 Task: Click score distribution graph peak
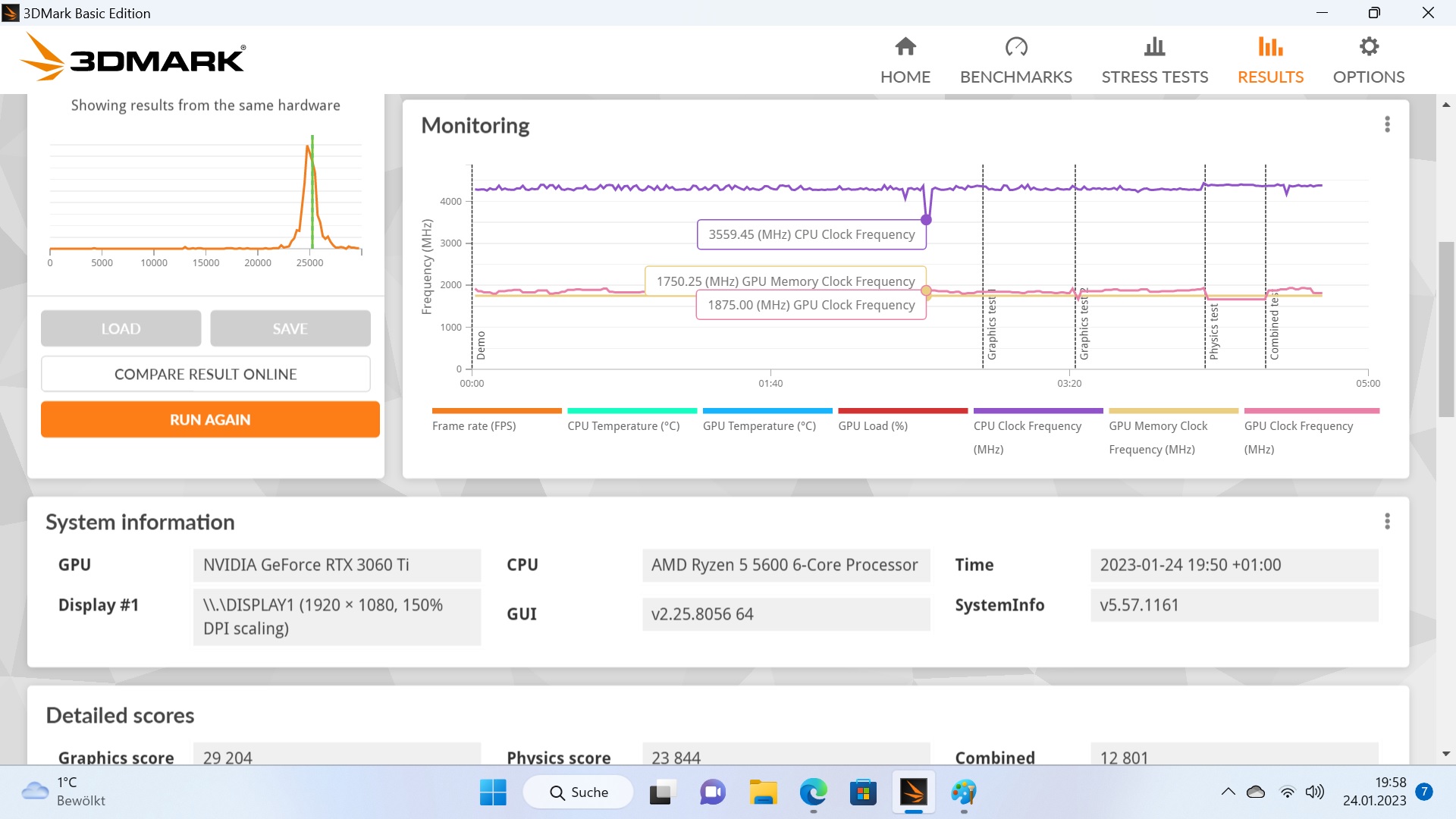307,147
